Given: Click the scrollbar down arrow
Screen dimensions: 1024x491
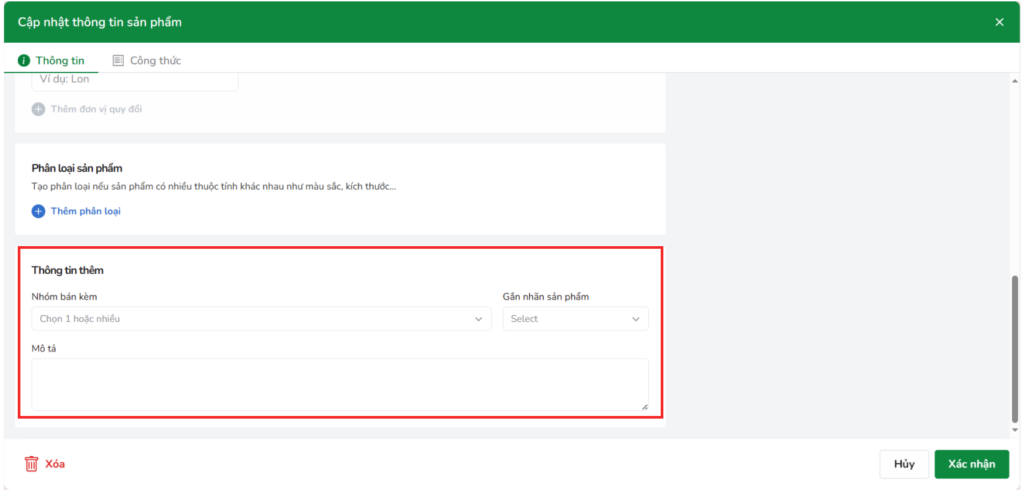Looking at the screenshot, I should click(x=1014, y=430).
